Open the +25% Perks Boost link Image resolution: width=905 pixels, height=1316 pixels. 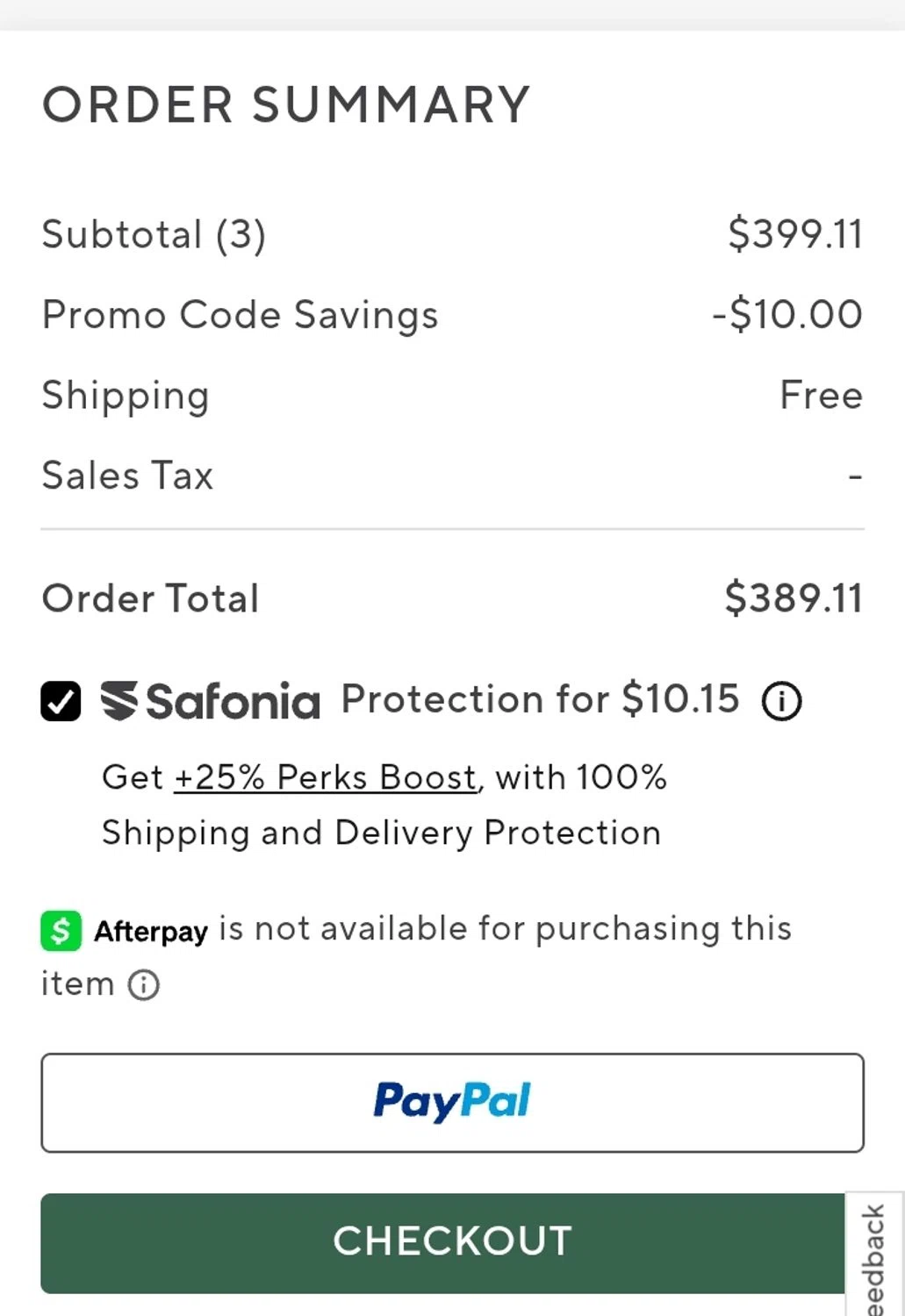pos(326,777)
